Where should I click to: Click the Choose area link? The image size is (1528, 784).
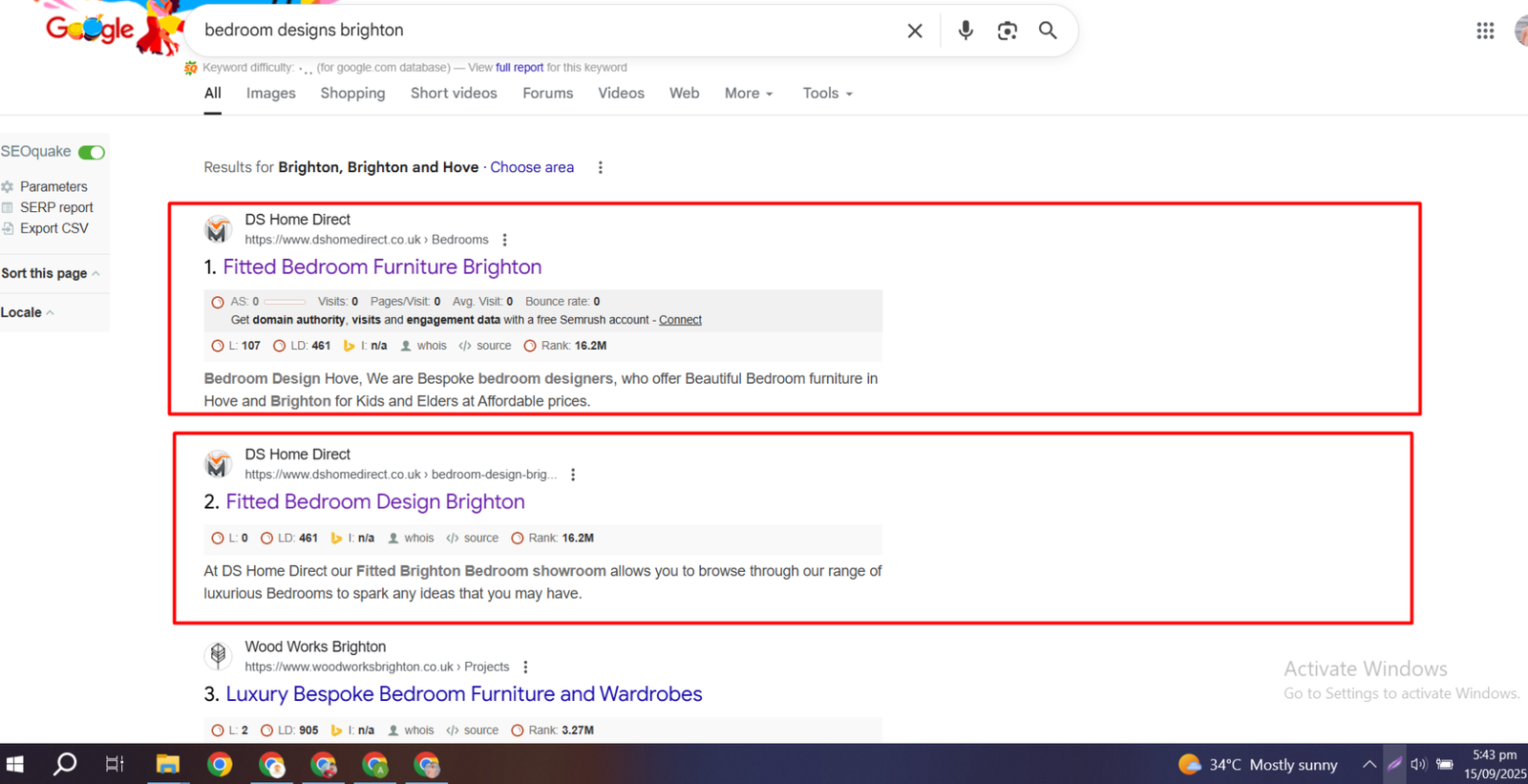532,167
